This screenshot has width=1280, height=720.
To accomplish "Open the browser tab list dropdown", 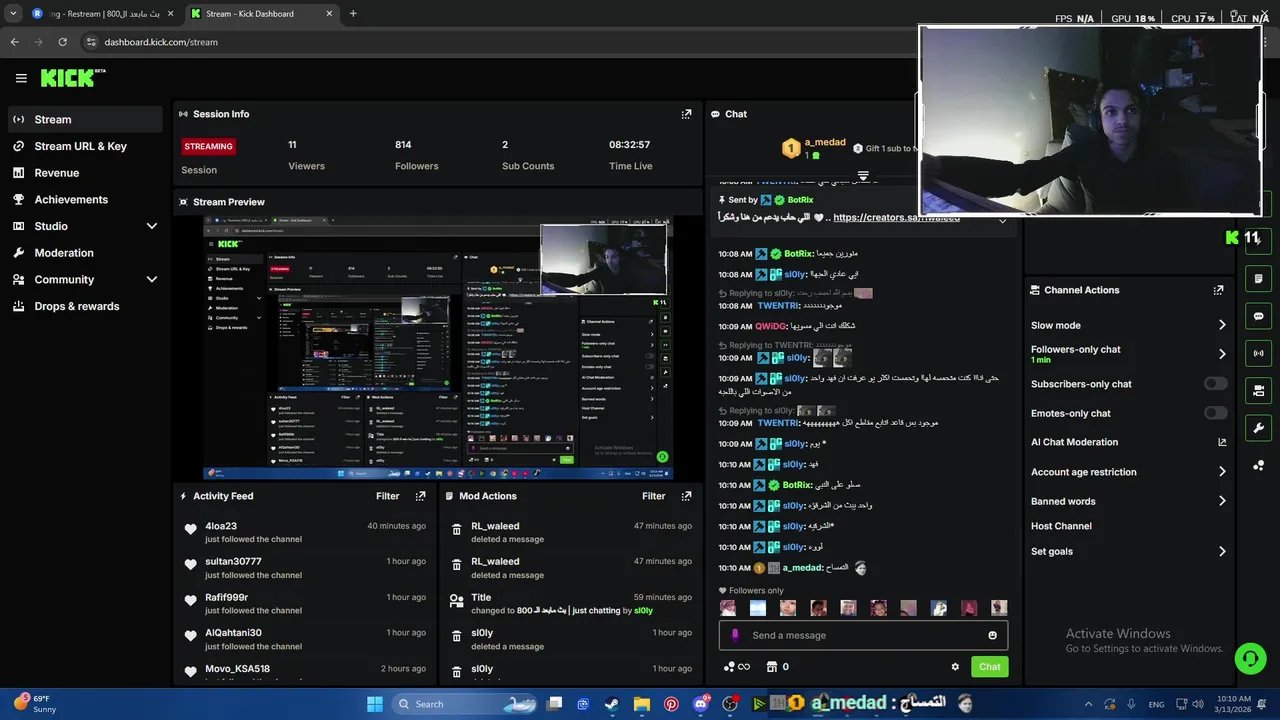I will click(x=13, y=14).
